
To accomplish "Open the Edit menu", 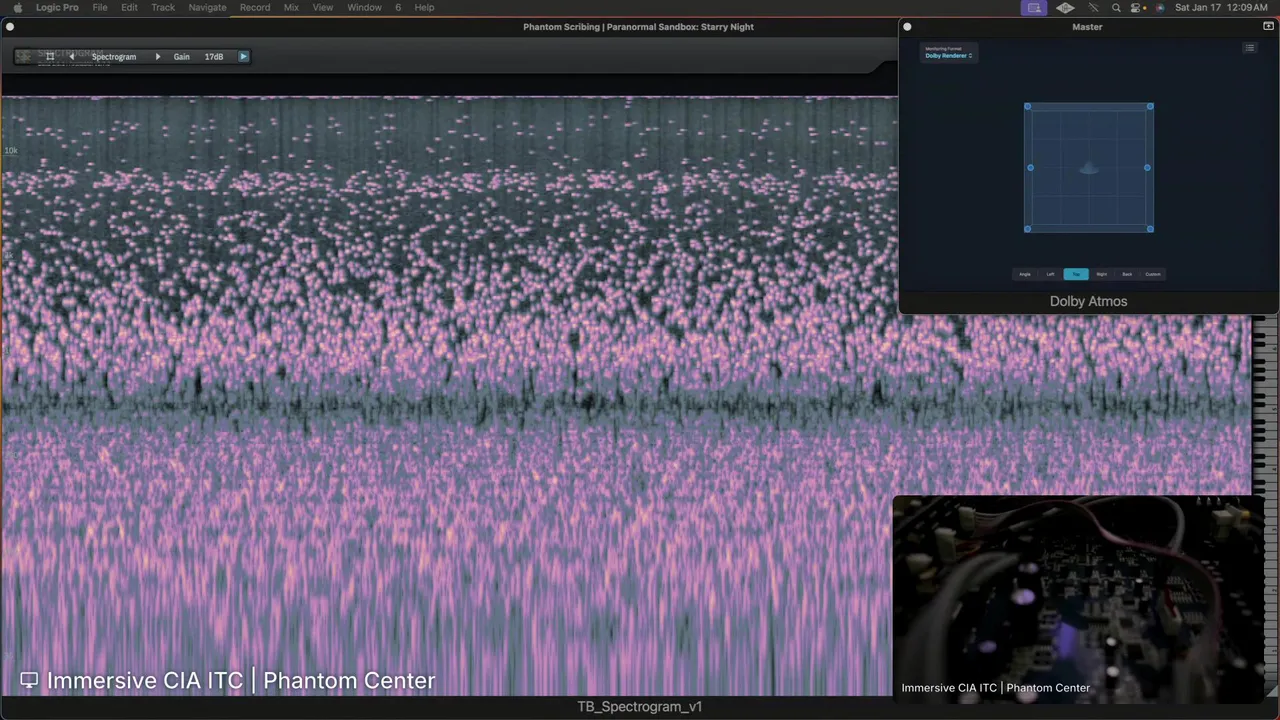I will click(x=129, y=7).
